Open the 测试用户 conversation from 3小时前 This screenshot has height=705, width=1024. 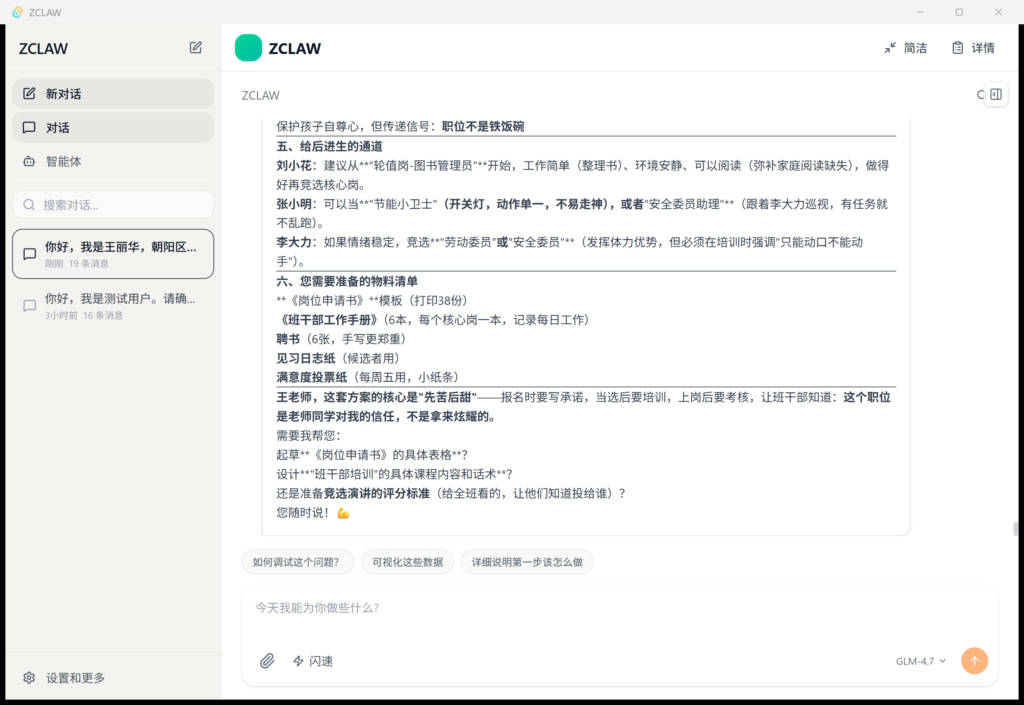point(112,306)
